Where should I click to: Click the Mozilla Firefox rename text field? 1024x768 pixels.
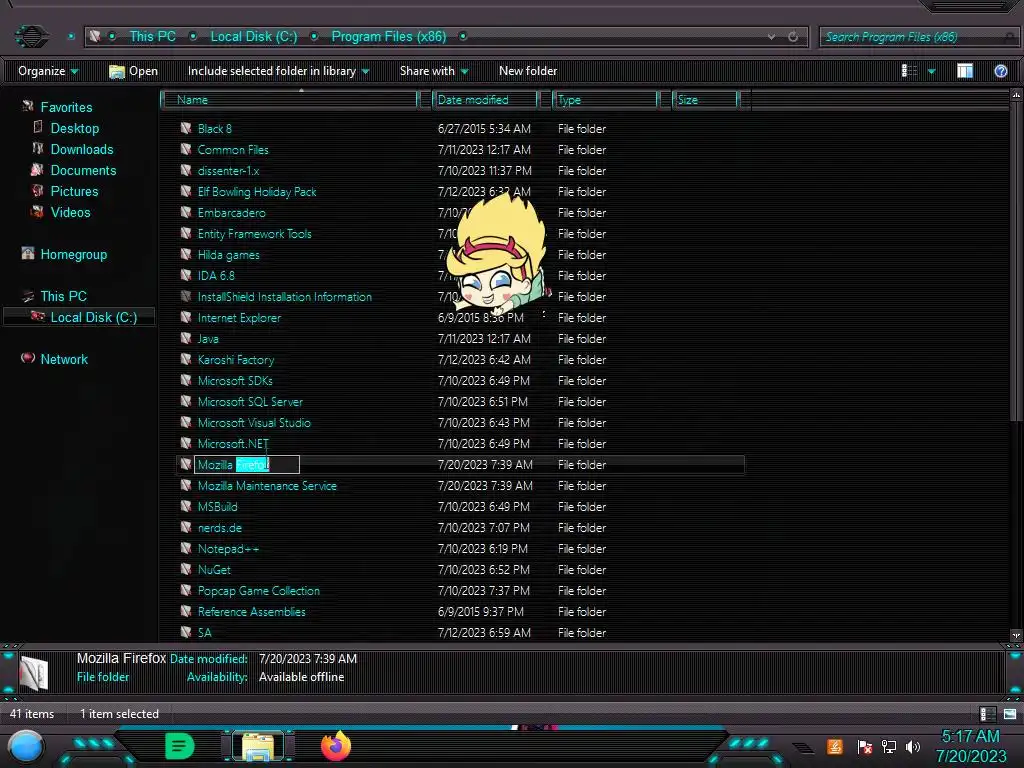point(247,464)
